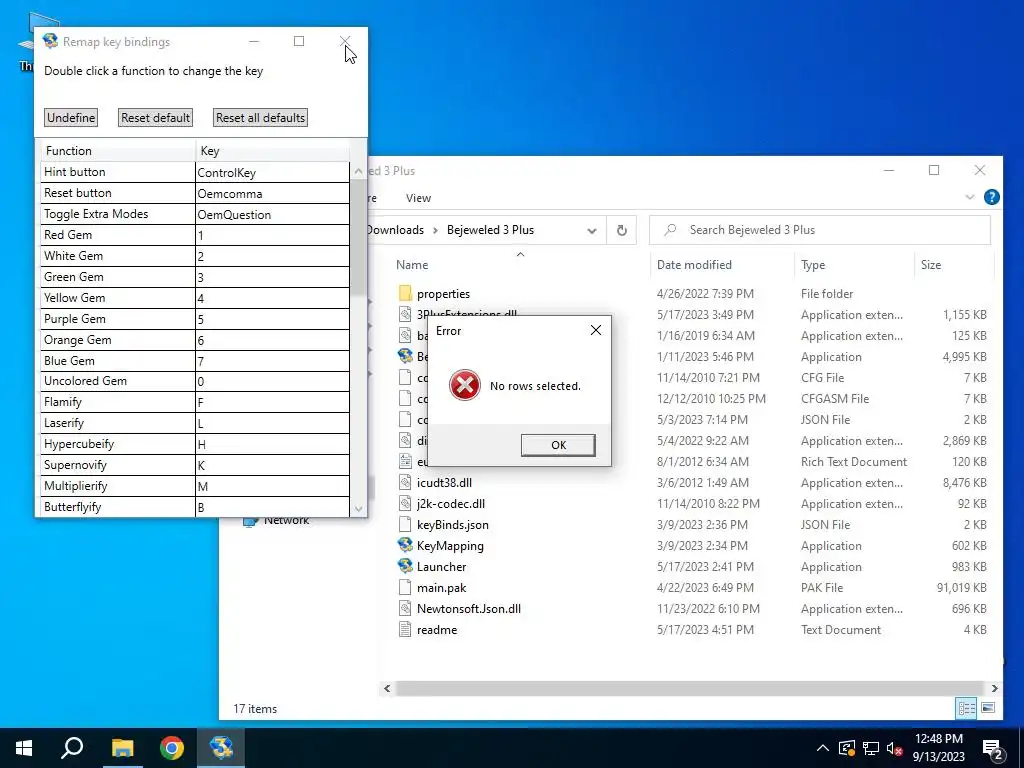Show hidden tray icons chevron
This screenshot has width=1024, height=768.
click(x=823, y=748)
